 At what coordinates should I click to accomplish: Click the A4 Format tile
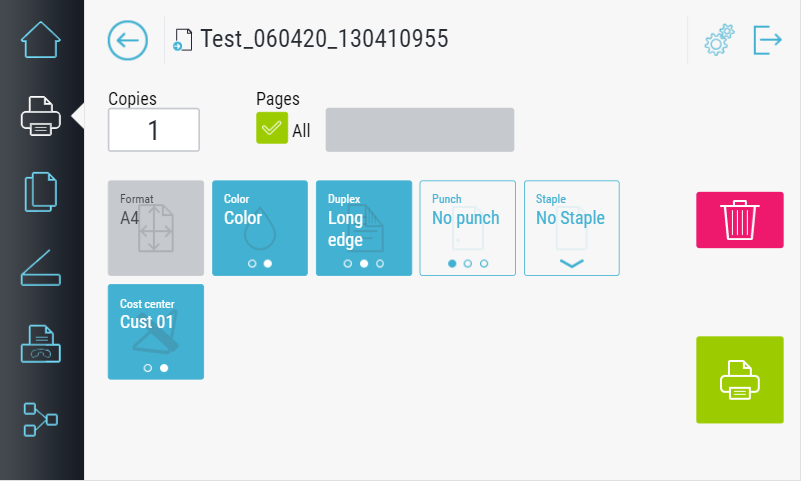[156, 228]
